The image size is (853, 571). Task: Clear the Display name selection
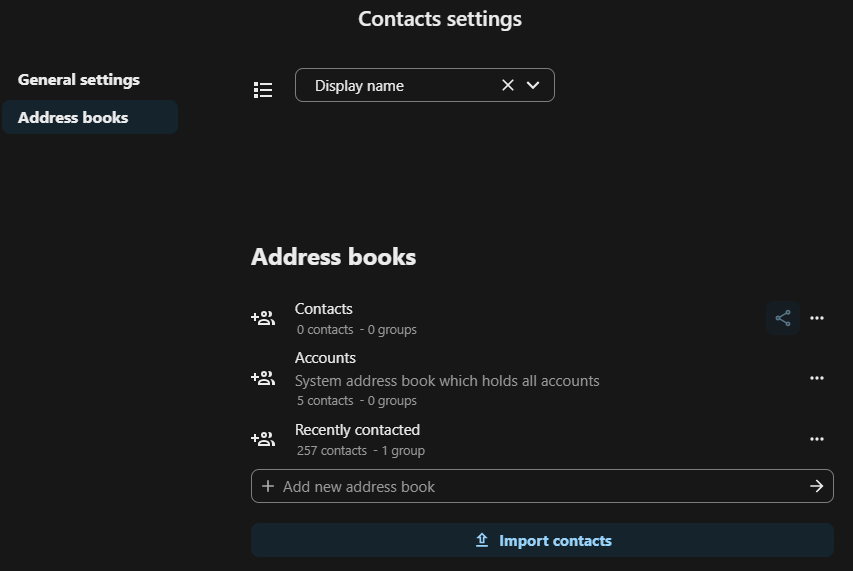coord(507,86)
